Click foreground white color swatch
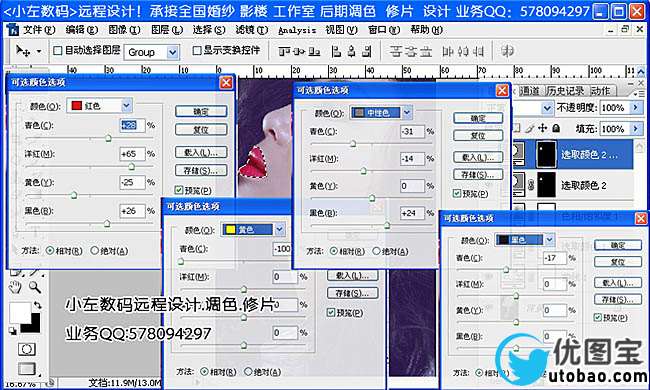This screenshot has width=650, height=390. [x=20, y=312]
